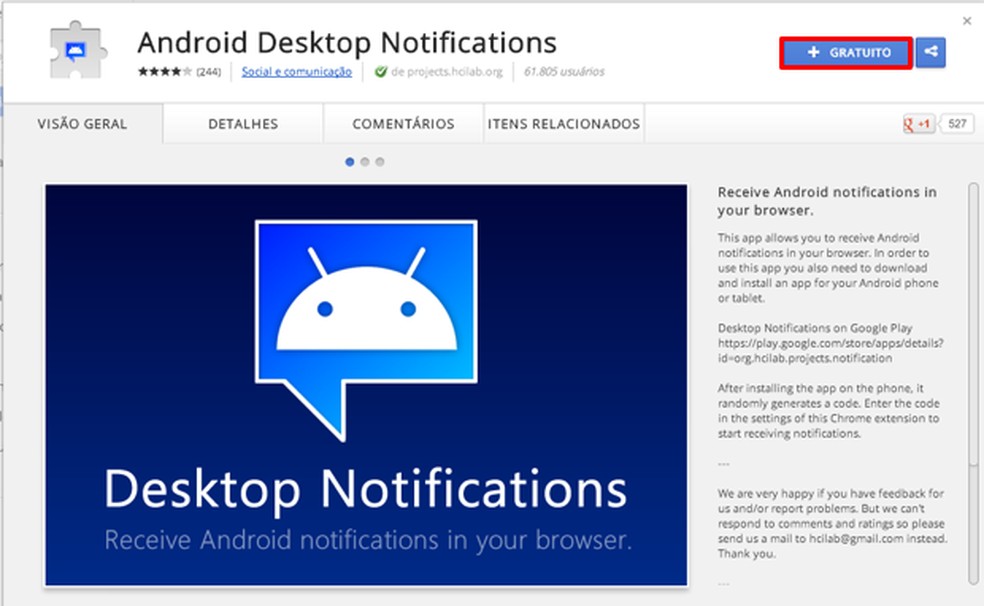Viewport: 984px width, 606px height.
Task: Open the ITENS RELACIONADOS tab
Action: pos(564,124)
